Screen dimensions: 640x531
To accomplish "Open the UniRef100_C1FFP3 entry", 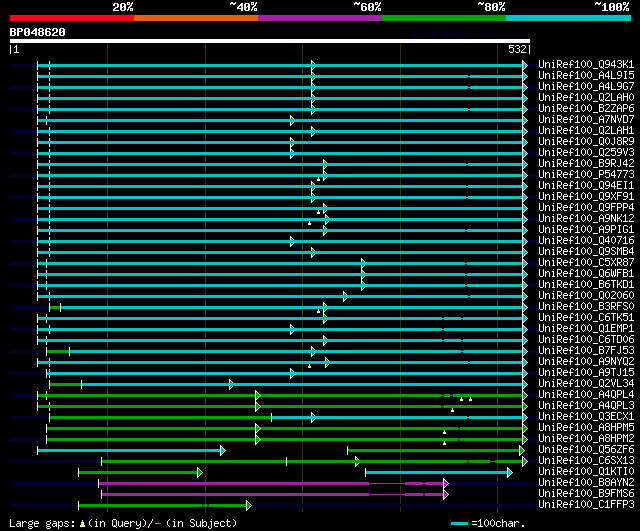I will point(586,504).
